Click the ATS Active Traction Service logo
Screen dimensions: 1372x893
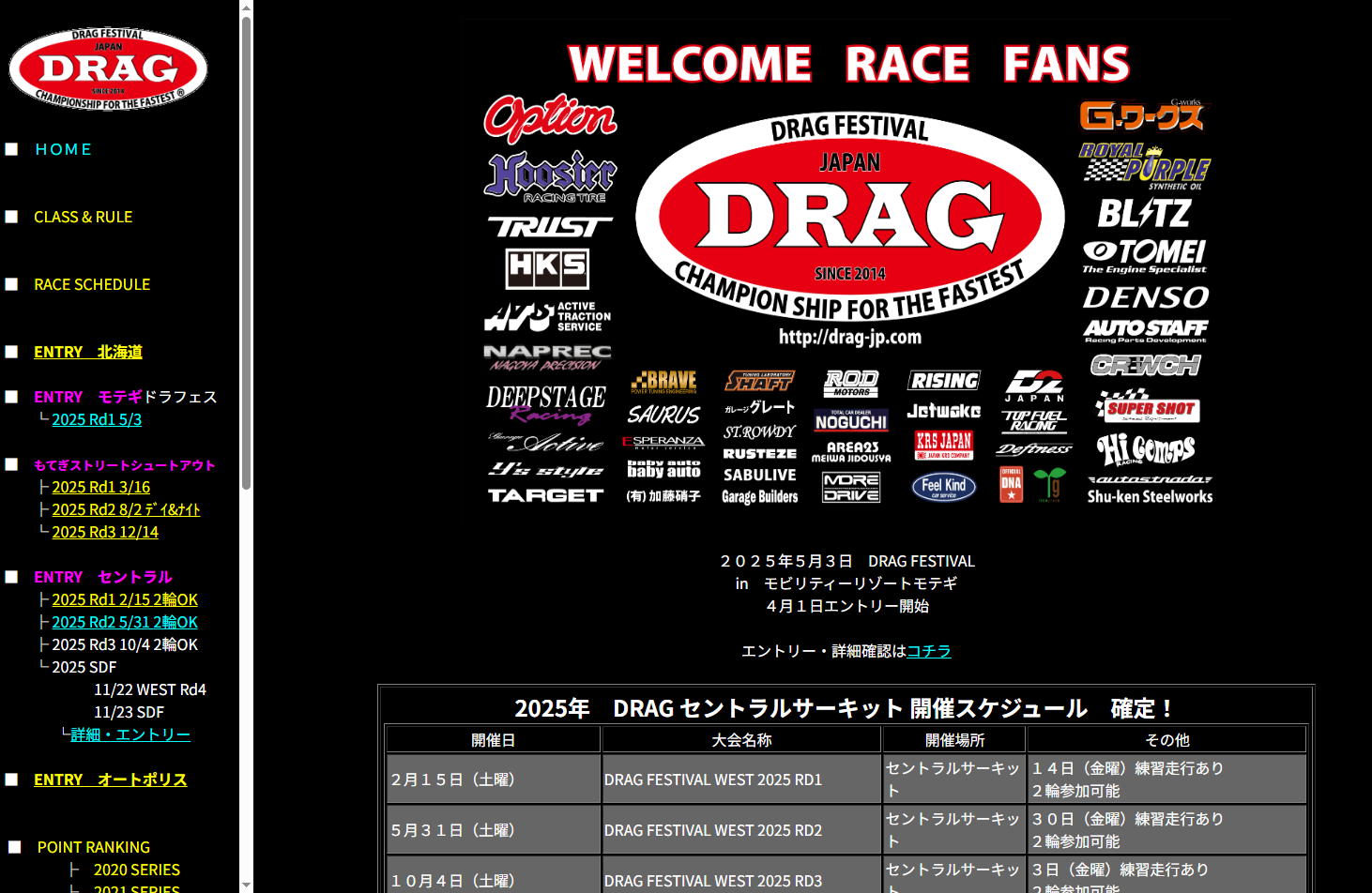click(548, 317)
